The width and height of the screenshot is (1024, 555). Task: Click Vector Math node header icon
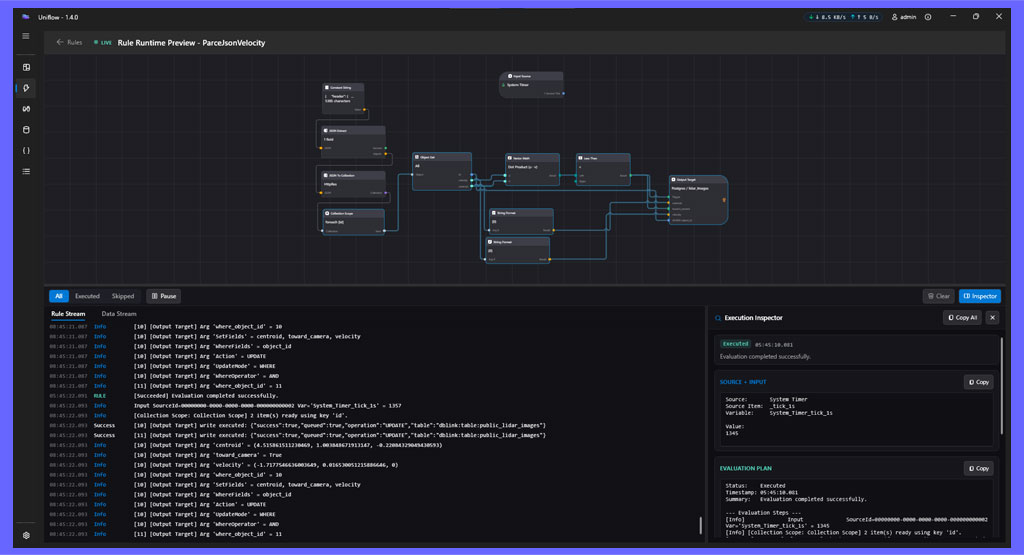[510, 158]
